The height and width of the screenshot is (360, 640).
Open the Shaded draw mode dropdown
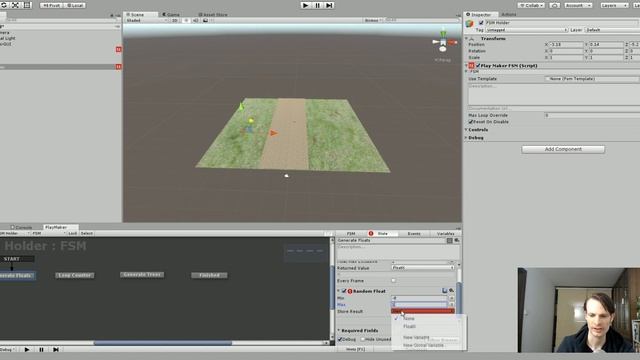click(146, 20)
